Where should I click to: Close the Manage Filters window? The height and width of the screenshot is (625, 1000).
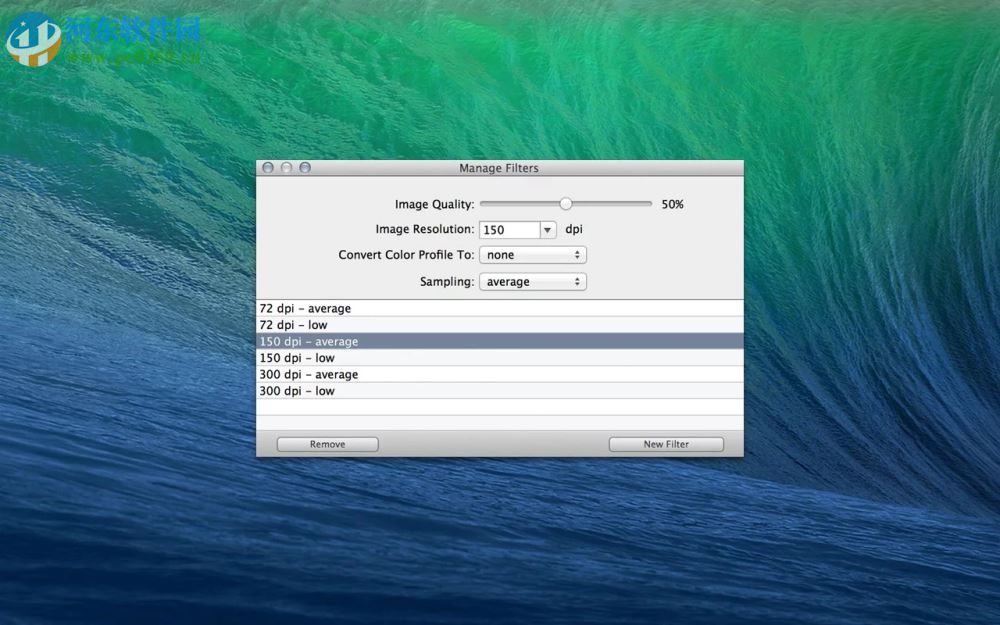pos(267,168)
